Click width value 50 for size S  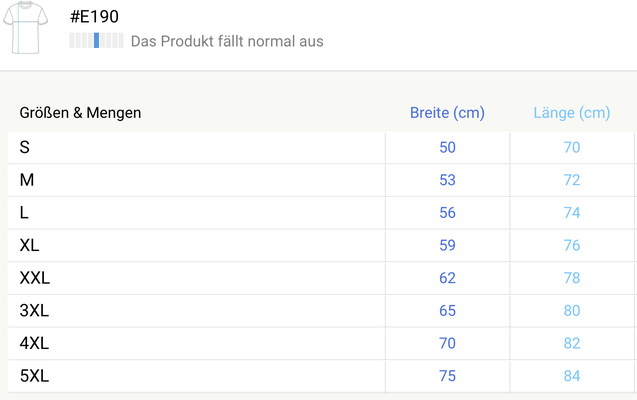(447, 148)
